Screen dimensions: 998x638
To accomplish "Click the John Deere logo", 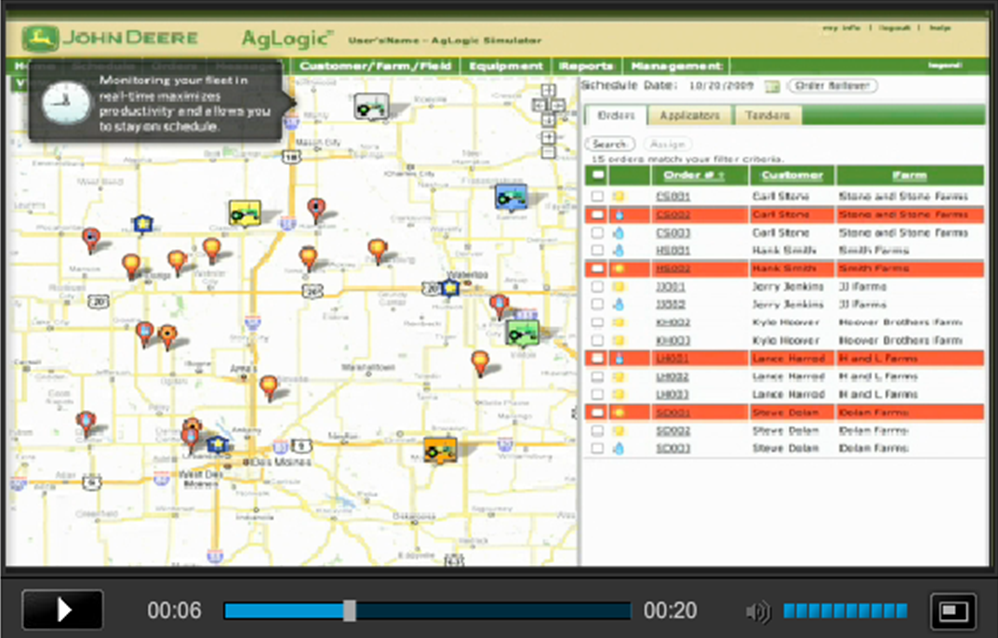I will [x=109, y=38].
